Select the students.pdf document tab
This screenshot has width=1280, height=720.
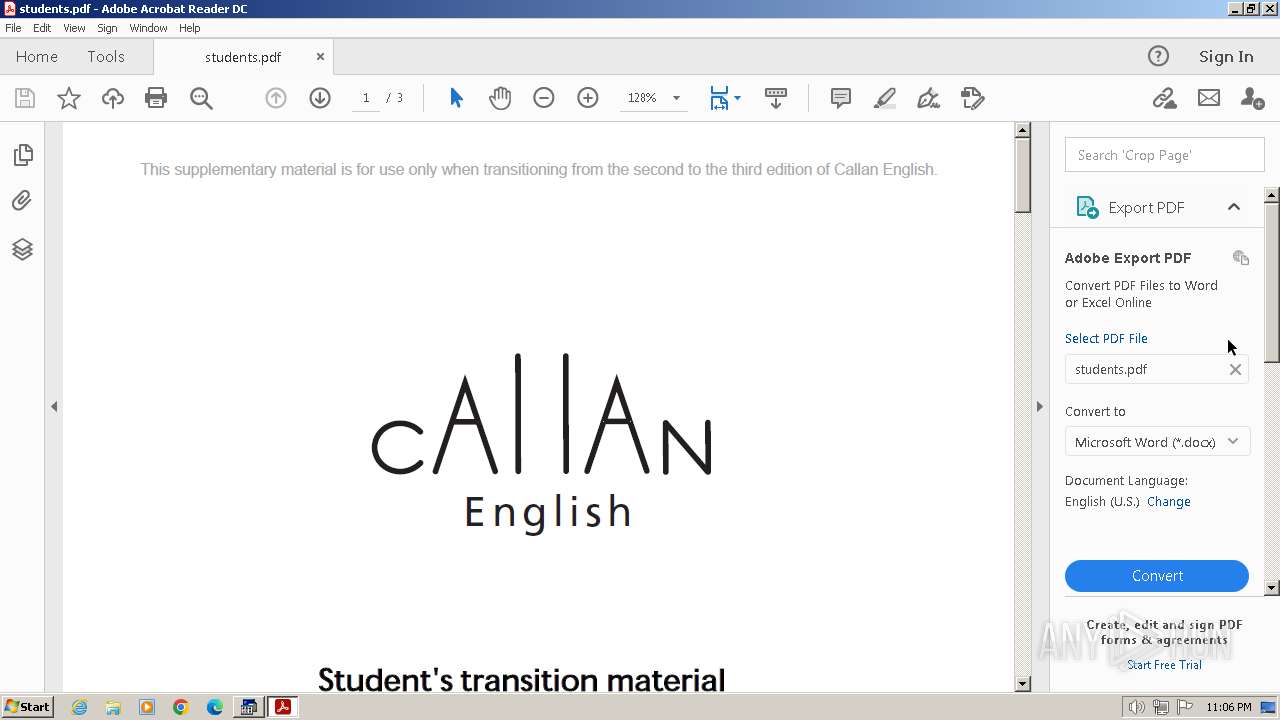[x=243, y=57]
